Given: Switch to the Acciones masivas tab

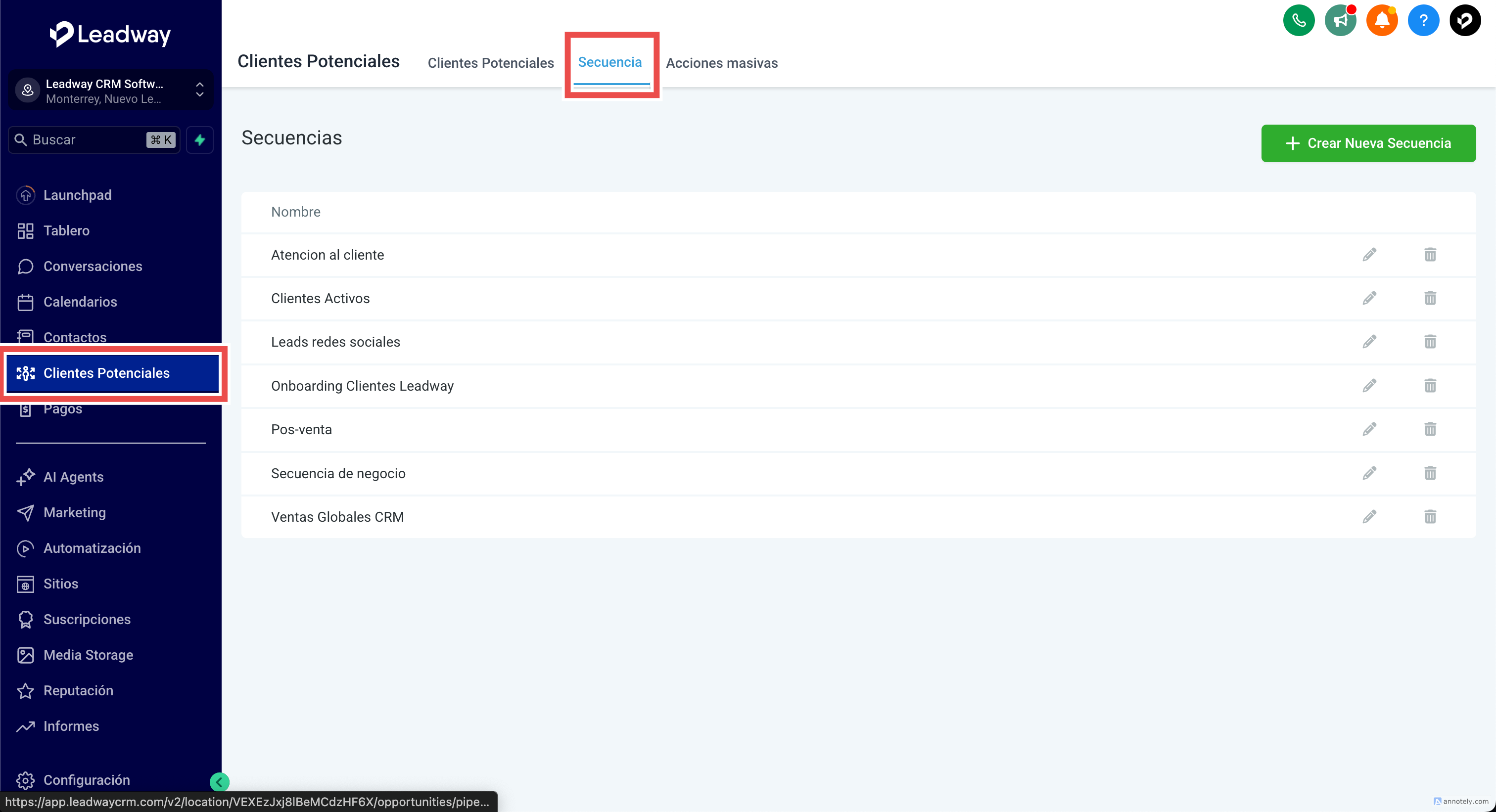Looking at the screenshot, I should pyautogui.click(x=721, y=63).
